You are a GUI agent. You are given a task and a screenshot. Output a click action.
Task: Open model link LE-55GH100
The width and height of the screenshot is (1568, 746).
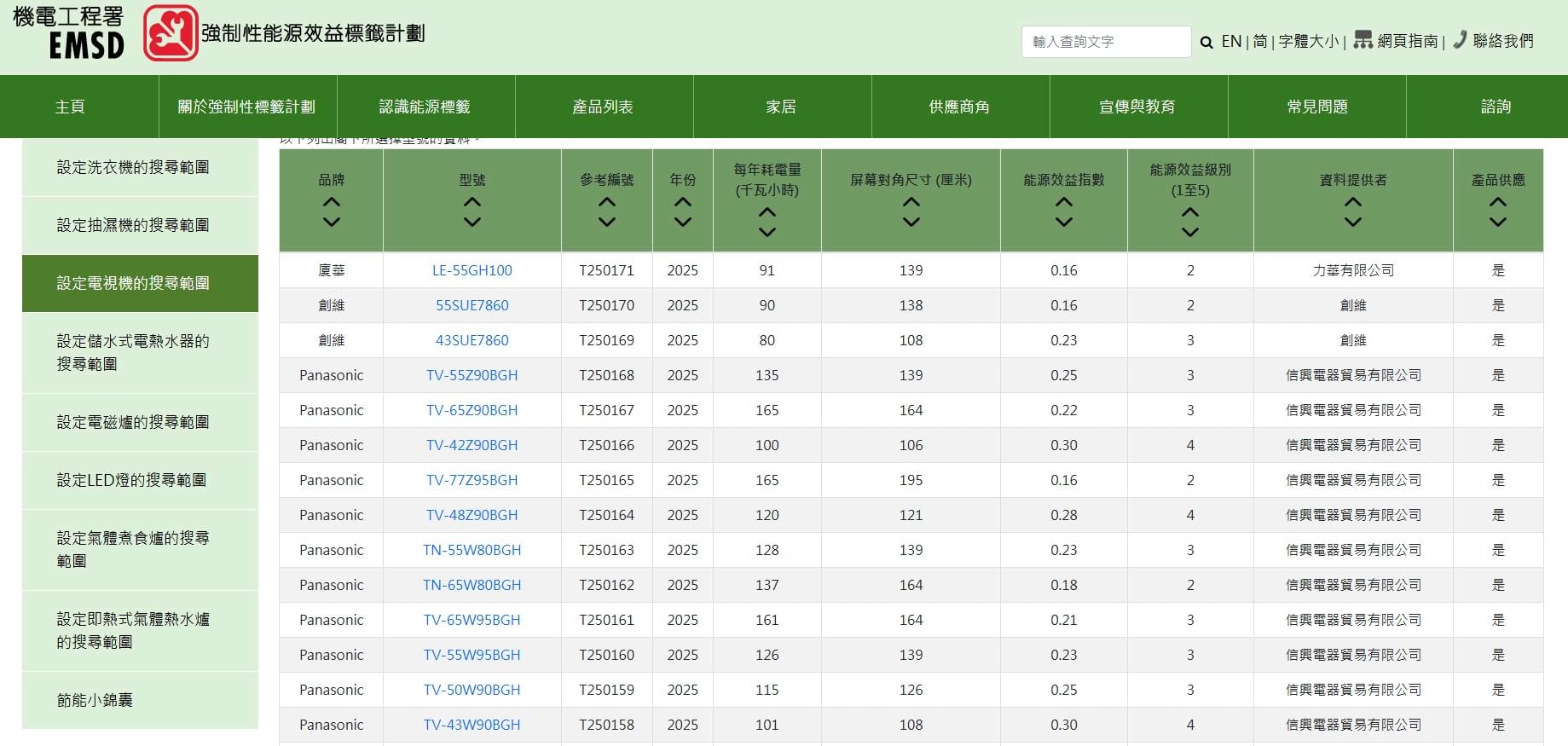point(472,270)
